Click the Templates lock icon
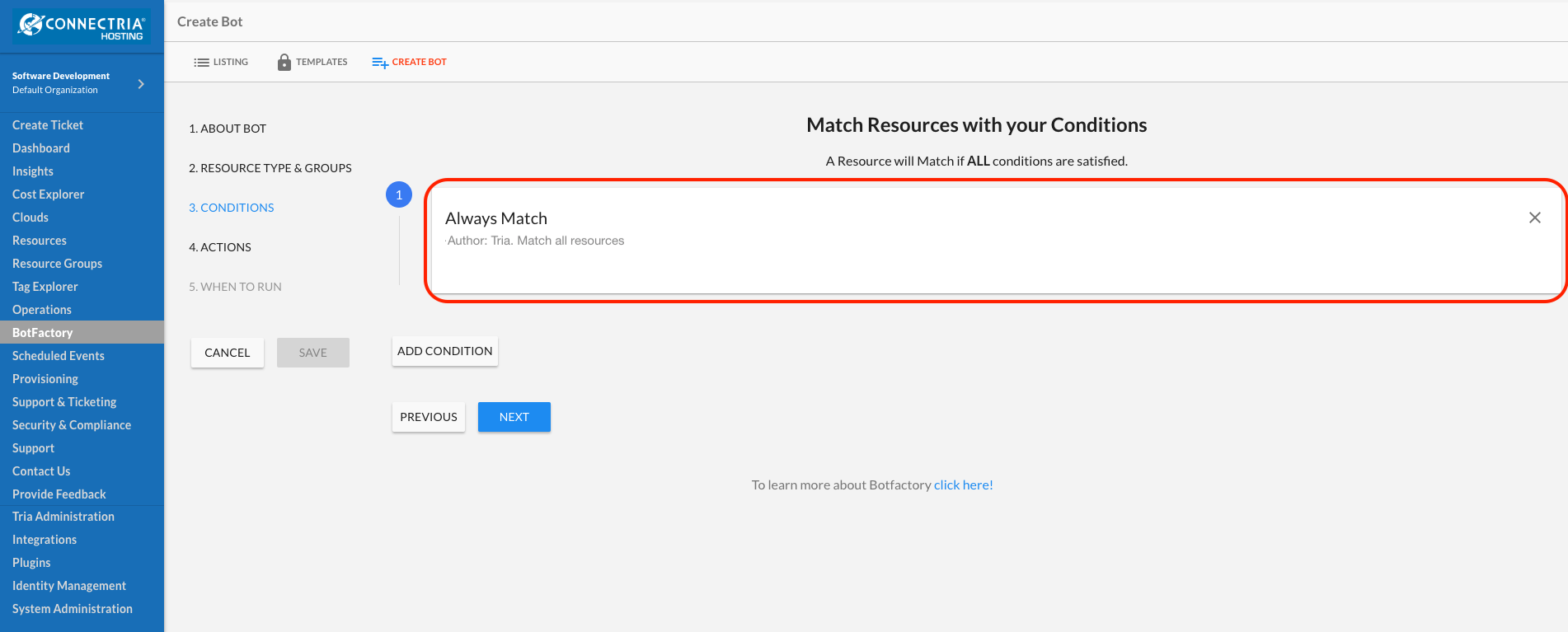 pyautogui.click(x=284, y=62)
